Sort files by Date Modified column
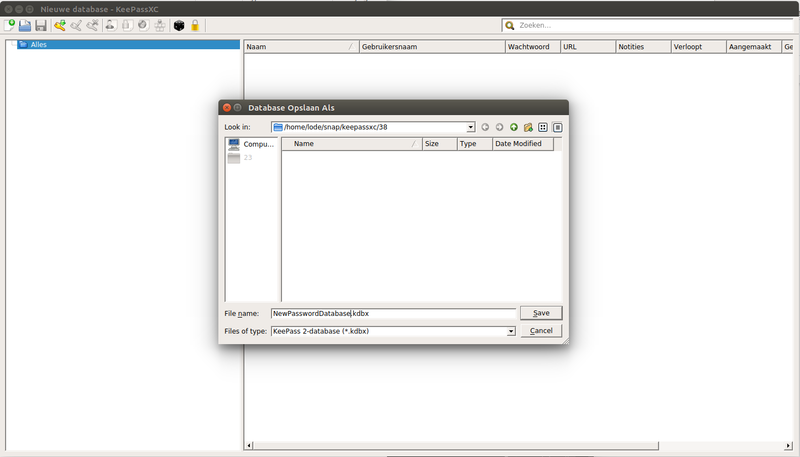This screenshot has width=800, height=457. [518, 144]
